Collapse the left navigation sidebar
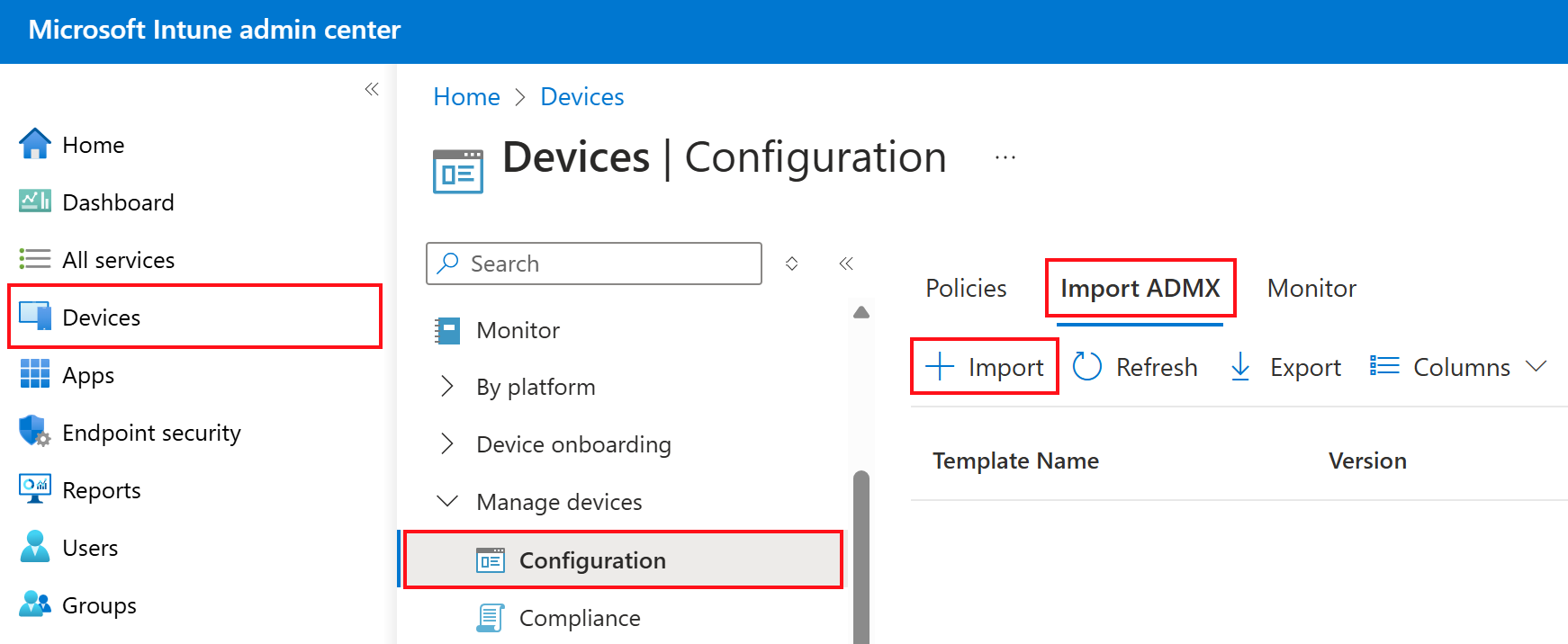The width and height of the screenshot is (1568, 644). point(372,89)
